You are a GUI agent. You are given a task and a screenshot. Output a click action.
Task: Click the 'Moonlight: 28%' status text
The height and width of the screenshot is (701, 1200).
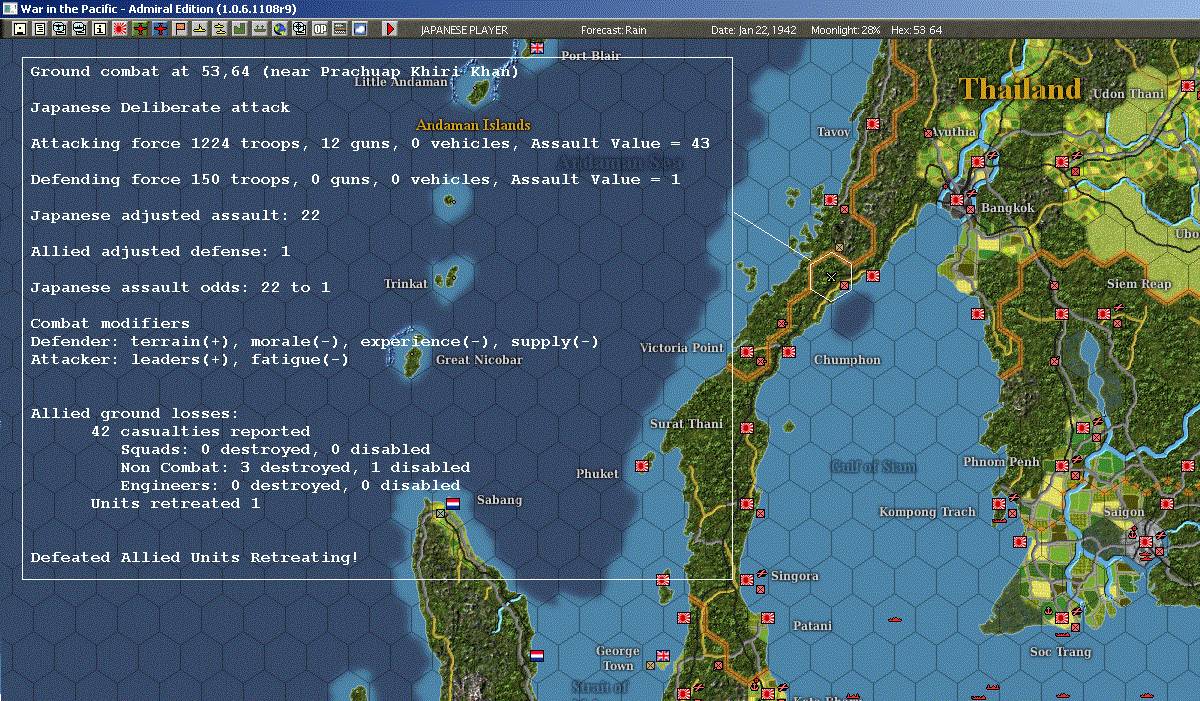point(846,30)
